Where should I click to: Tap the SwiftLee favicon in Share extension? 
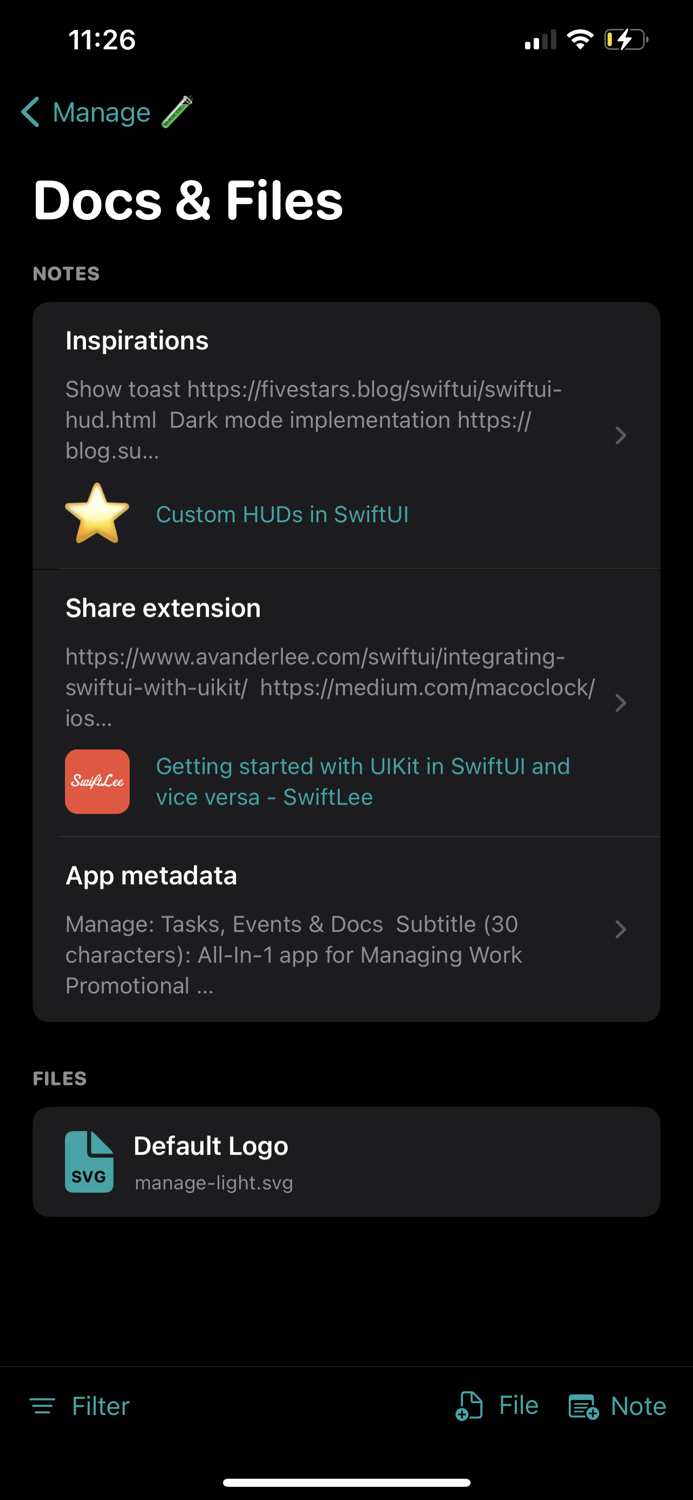97,781
